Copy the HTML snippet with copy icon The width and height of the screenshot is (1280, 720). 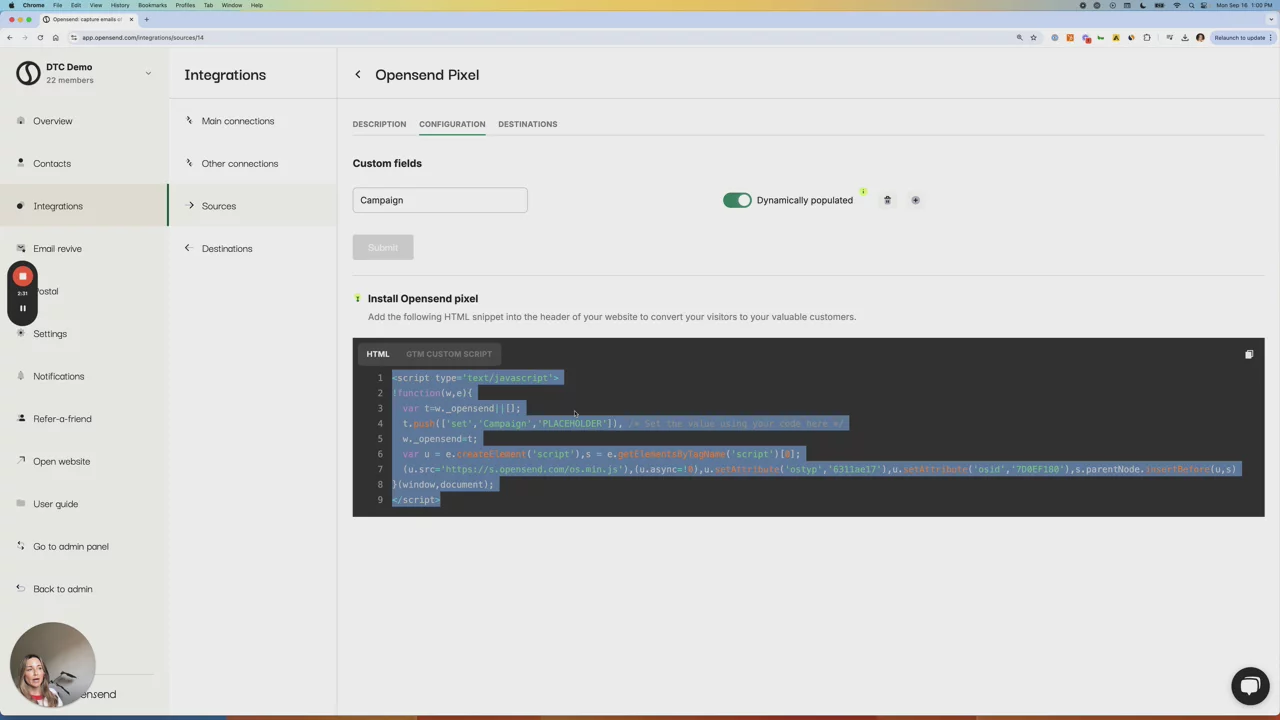point(1248,354)
